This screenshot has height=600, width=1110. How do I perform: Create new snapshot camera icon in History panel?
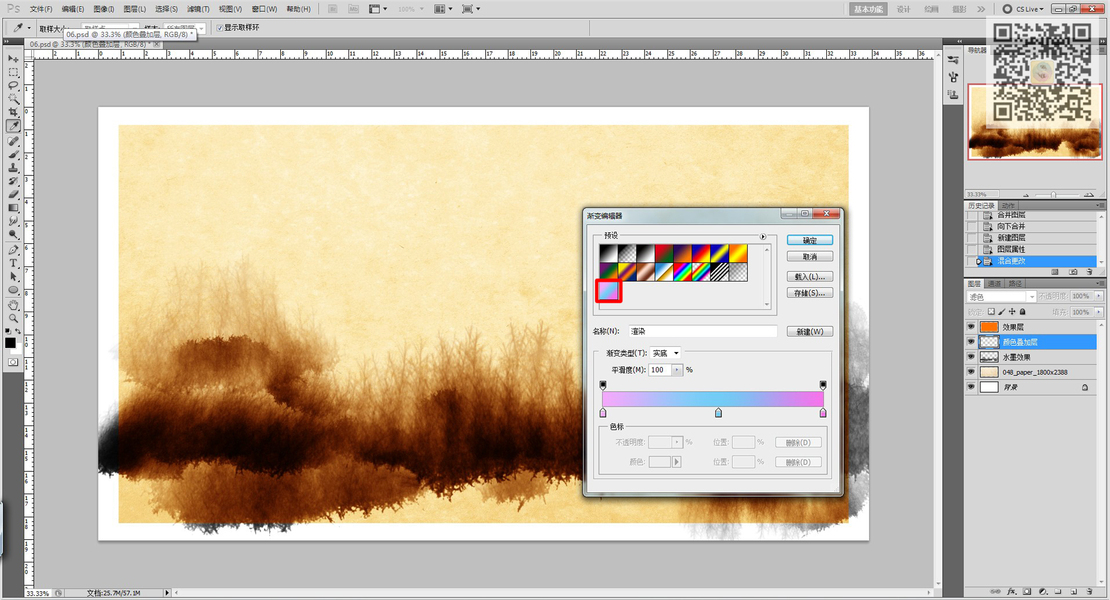point(1073,272)
